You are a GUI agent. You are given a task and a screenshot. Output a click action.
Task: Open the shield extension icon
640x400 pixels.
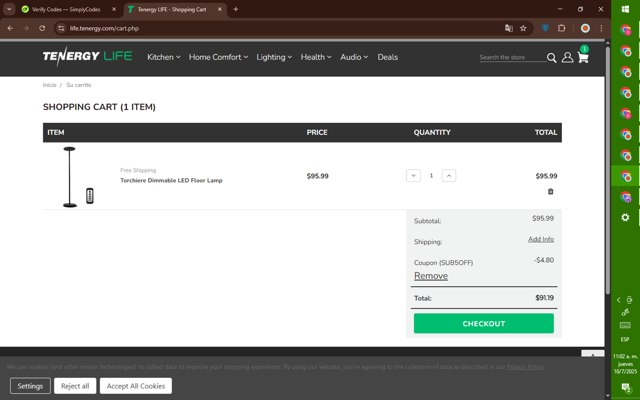pyautogui.click(x=545, y=28)
